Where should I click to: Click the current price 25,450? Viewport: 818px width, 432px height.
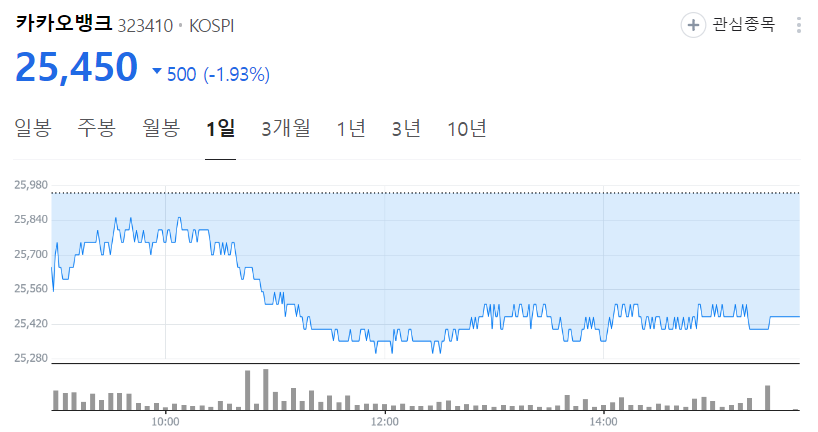click(76, 67)
